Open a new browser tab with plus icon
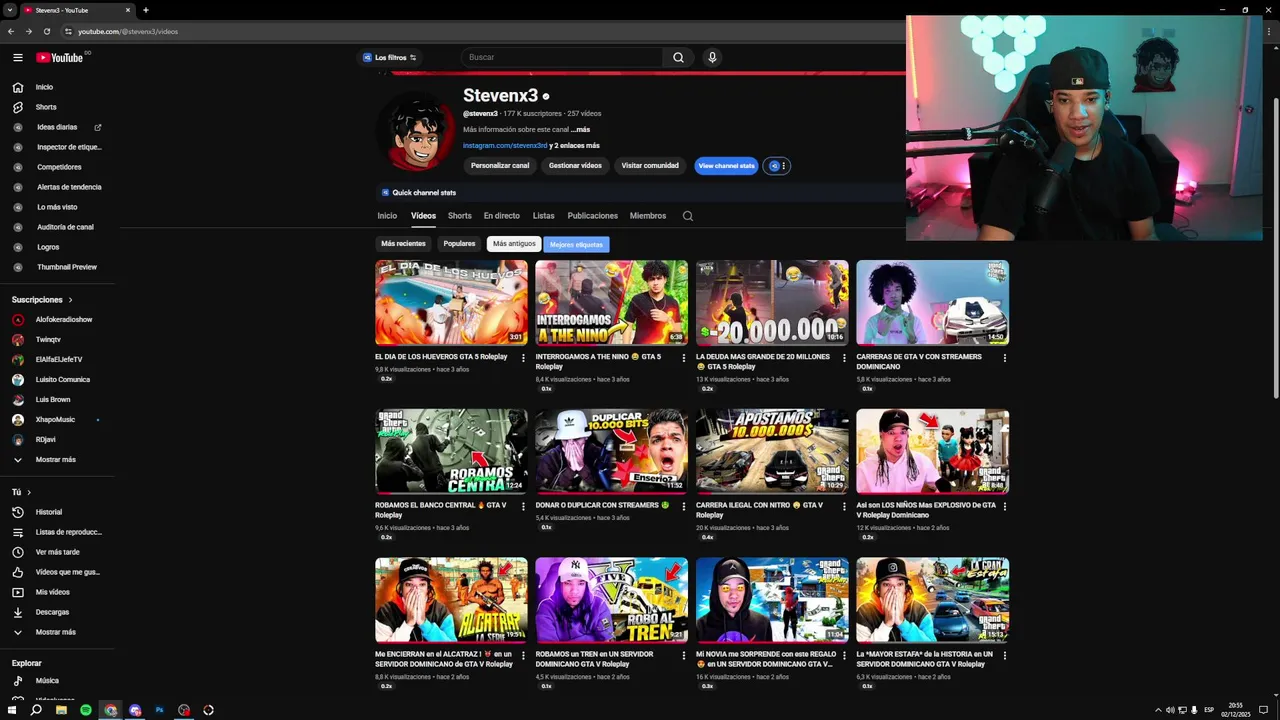The image size is (1280, 720). point(146,10)
